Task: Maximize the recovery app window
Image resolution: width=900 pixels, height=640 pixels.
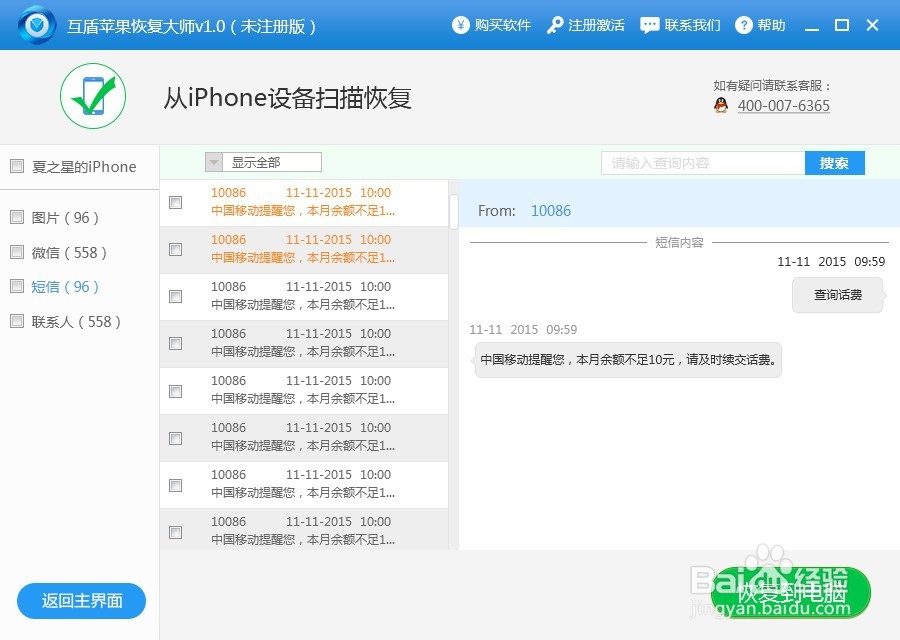Action: pos(841,25)
